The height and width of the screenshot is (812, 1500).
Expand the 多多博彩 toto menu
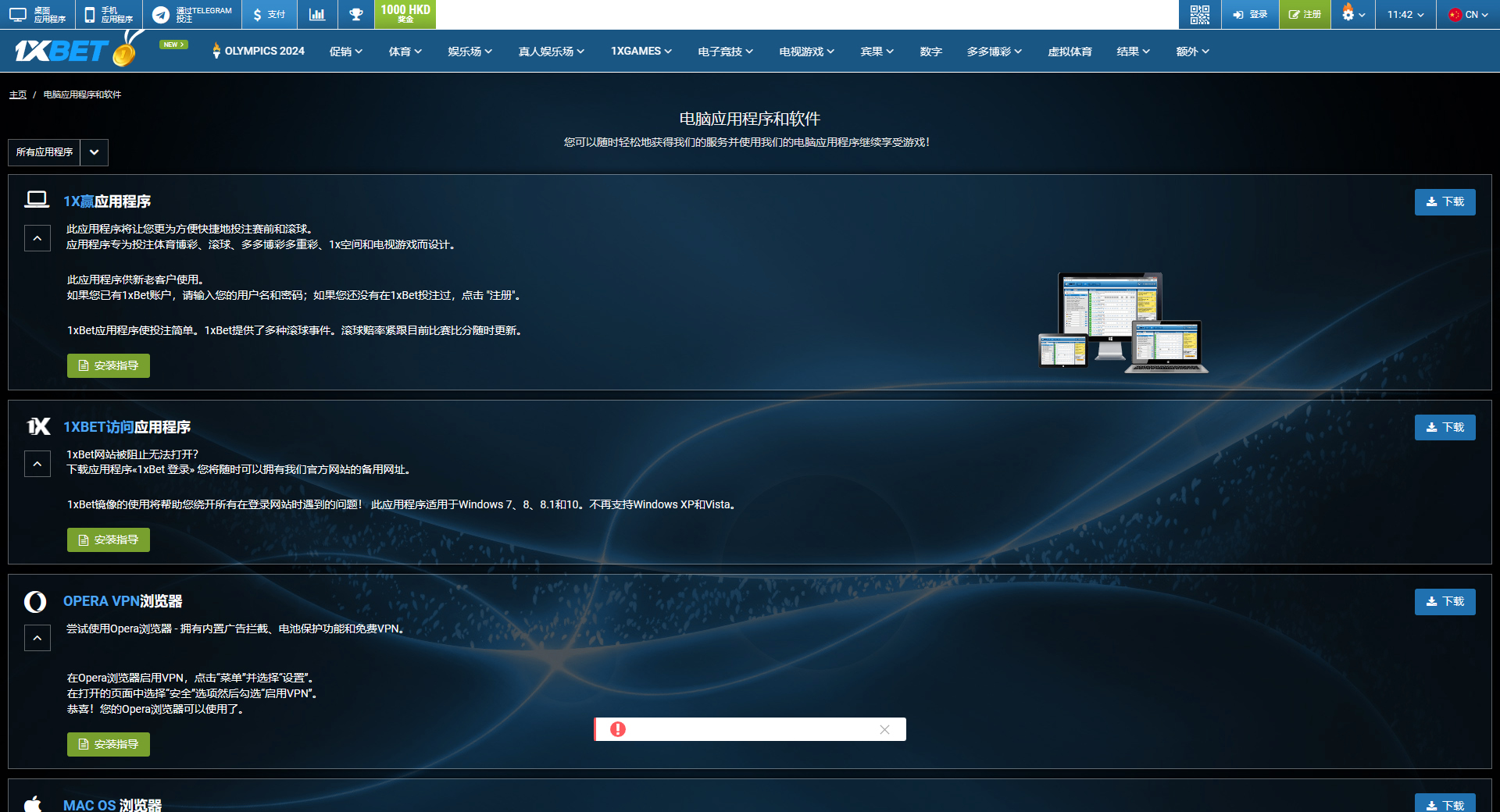click(x=994, y=52)
